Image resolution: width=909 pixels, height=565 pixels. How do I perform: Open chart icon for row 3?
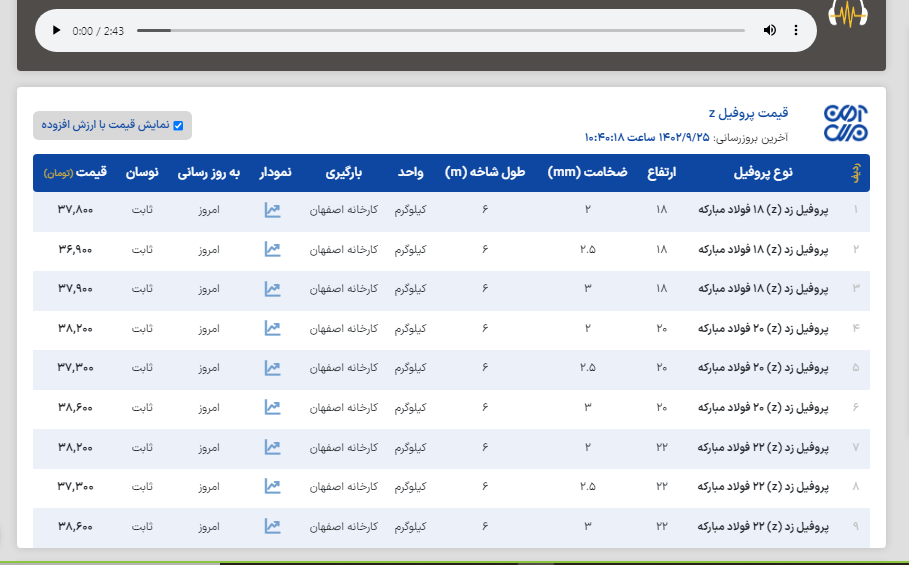(x=272, y=289)
